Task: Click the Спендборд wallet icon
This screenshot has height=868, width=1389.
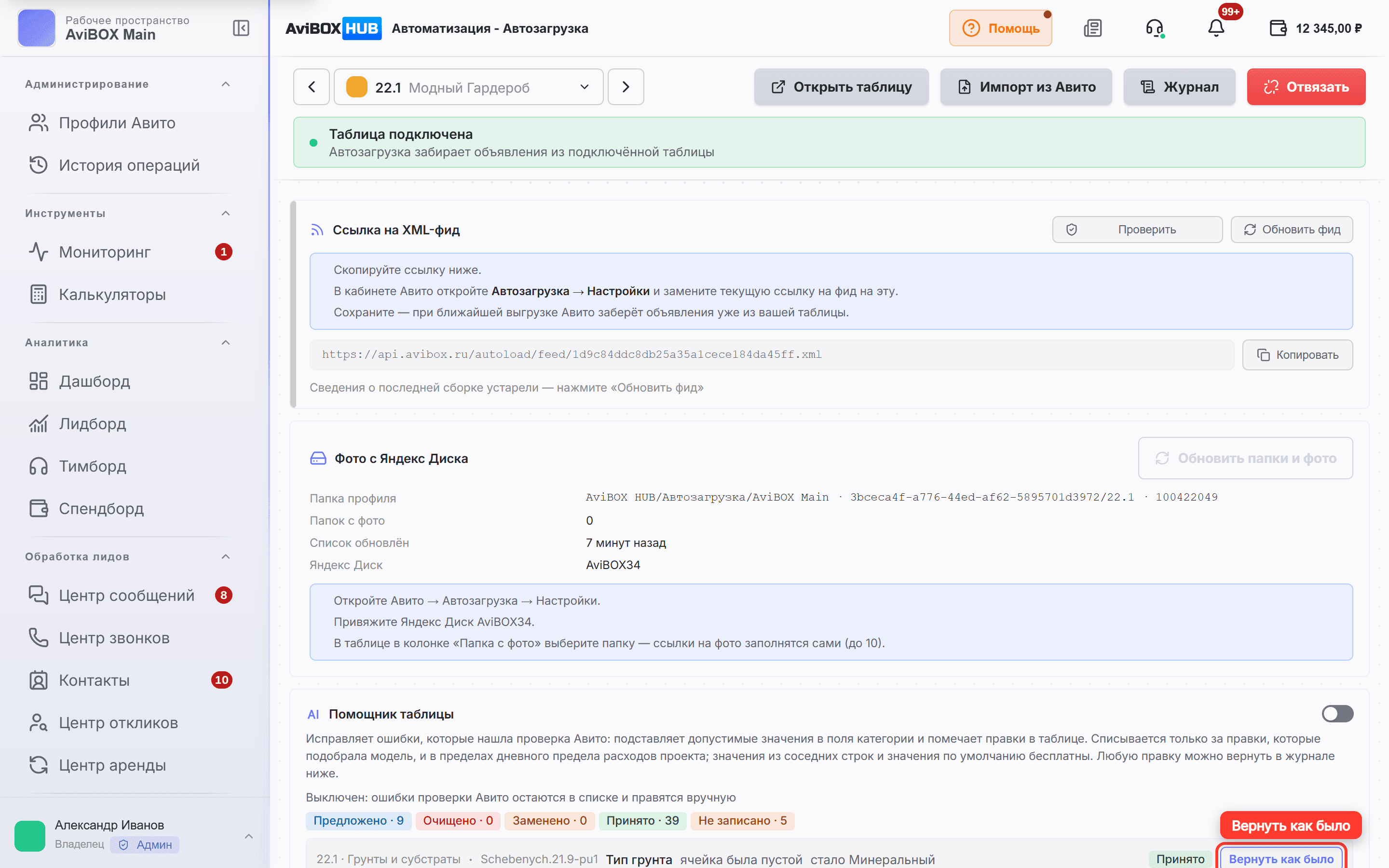Action: tap(39, 509)
